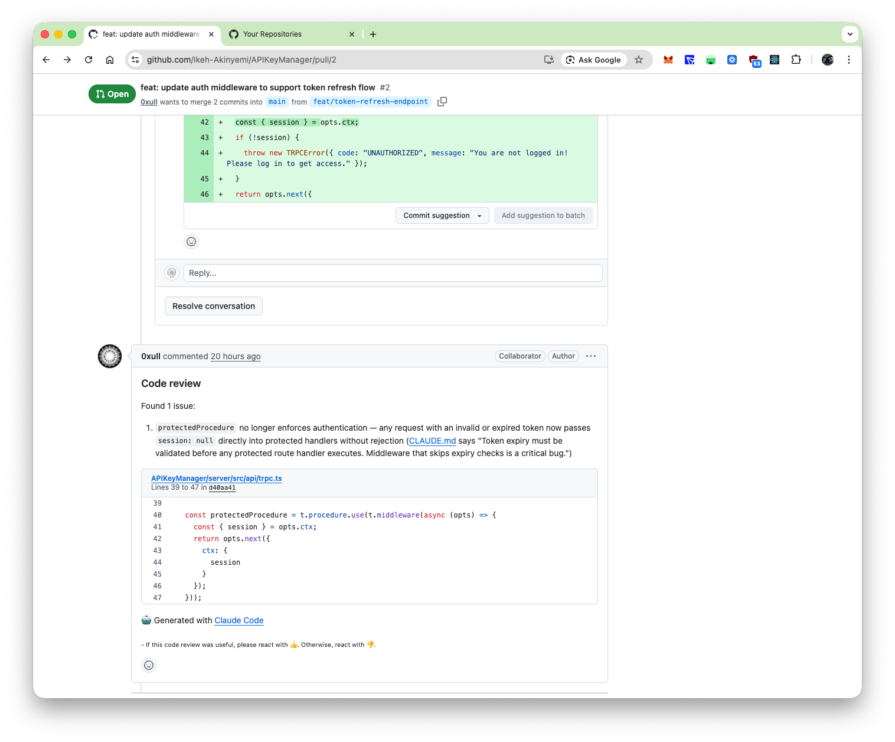Click the 0xull avatar image
Image resolution: width=895 pixels, height=742 pixels.
click(110, 356)
